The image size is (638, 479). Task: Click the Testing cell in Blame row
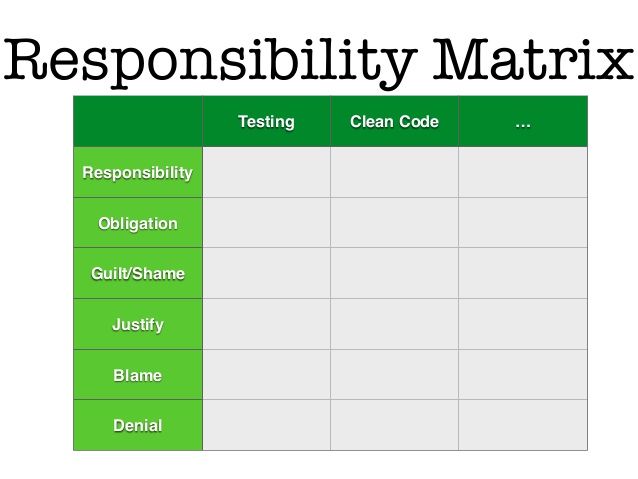(267, 374)
